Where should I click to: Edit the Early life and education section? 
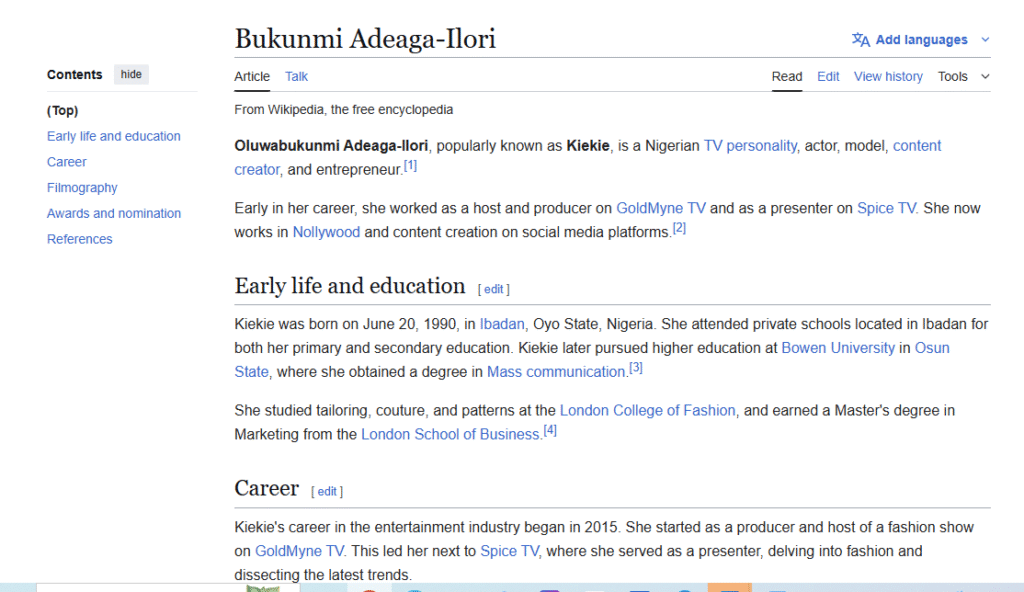click(494, 289)
